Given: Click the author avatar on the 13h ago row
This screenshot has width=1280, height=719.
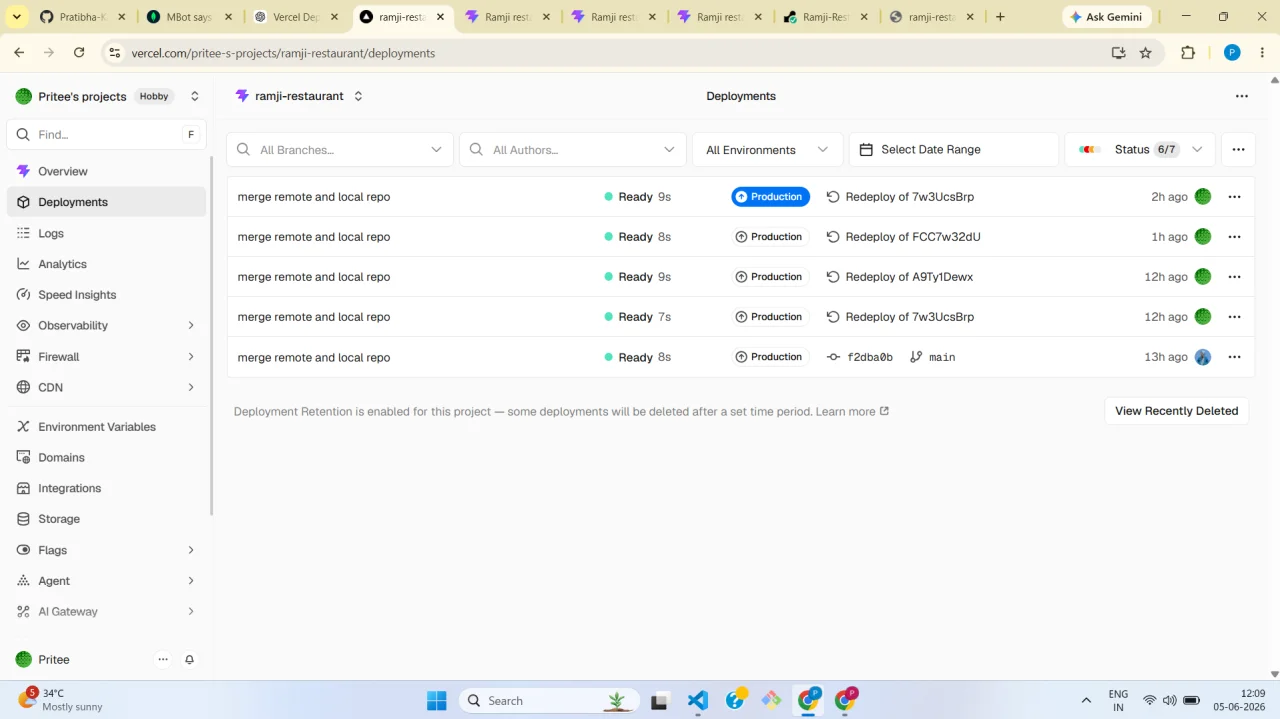Looking at the screenshot, I should [x=1203, y=357].
